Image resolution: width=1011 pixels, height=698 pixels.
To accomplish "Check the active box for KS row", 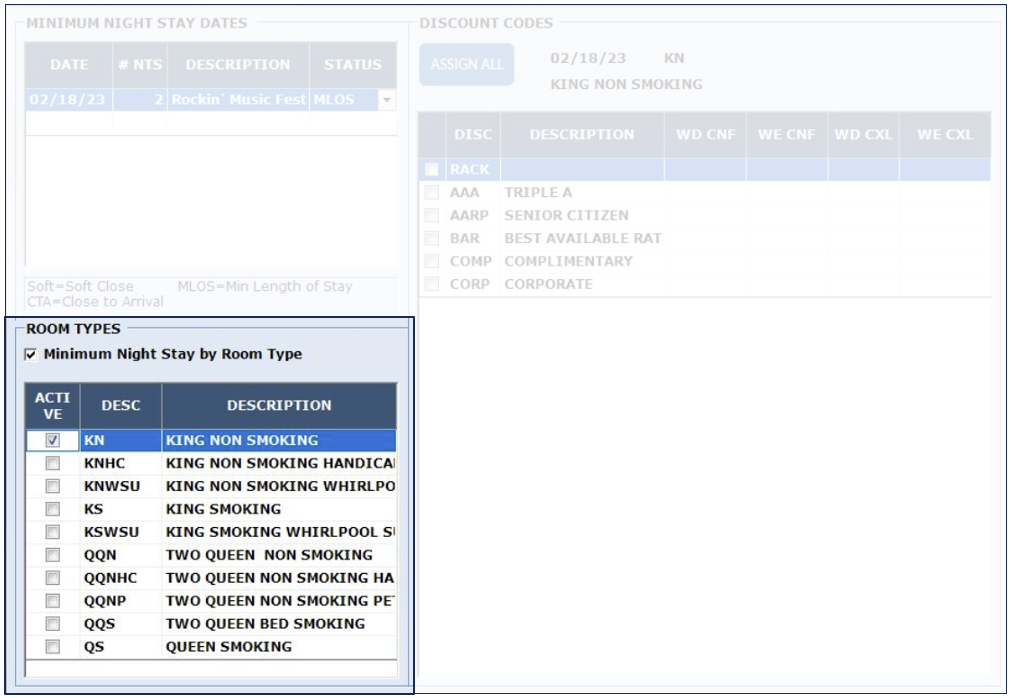I will [x=53, y=509].
